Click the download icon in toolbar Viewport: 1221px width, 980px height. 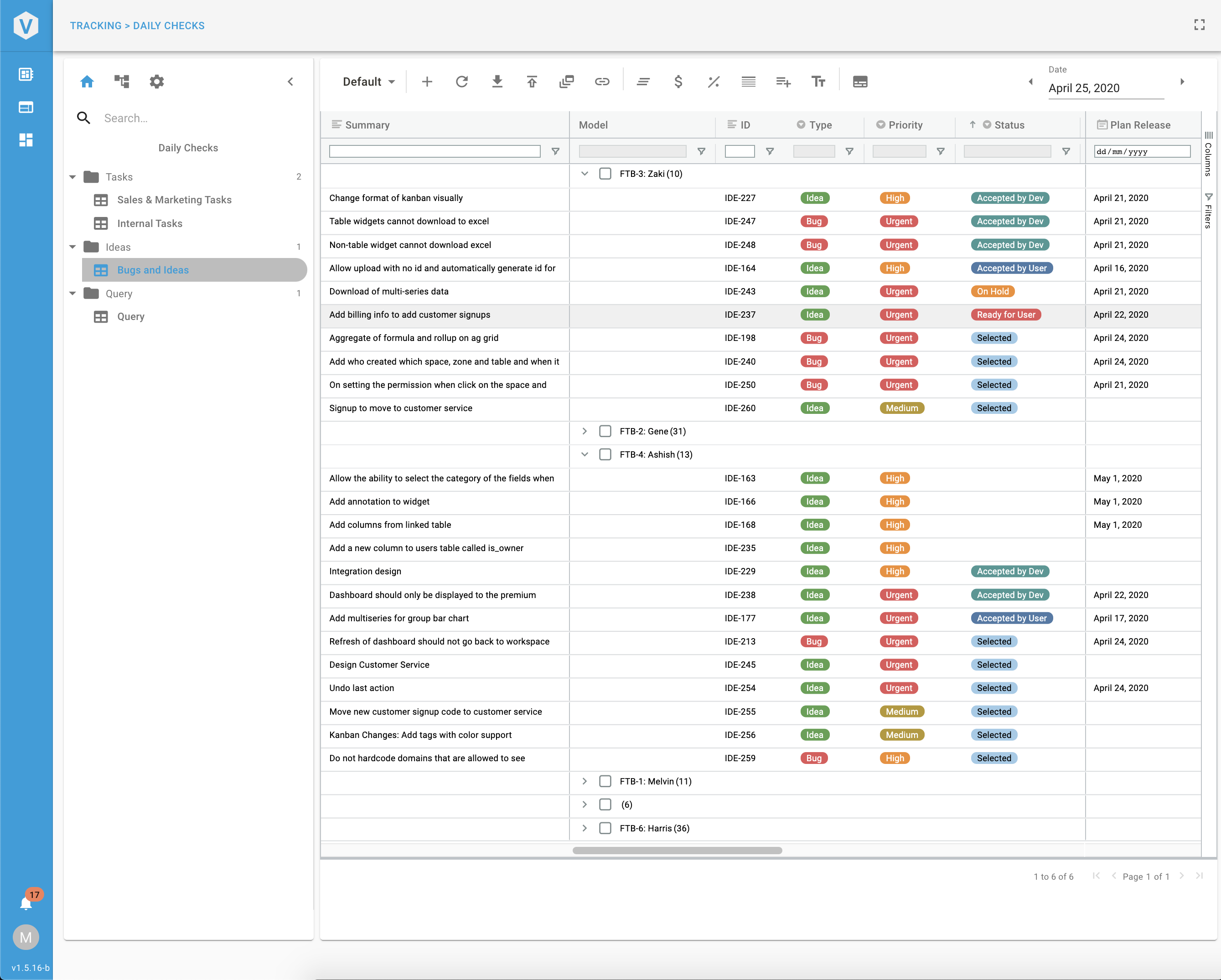point(497,82)
